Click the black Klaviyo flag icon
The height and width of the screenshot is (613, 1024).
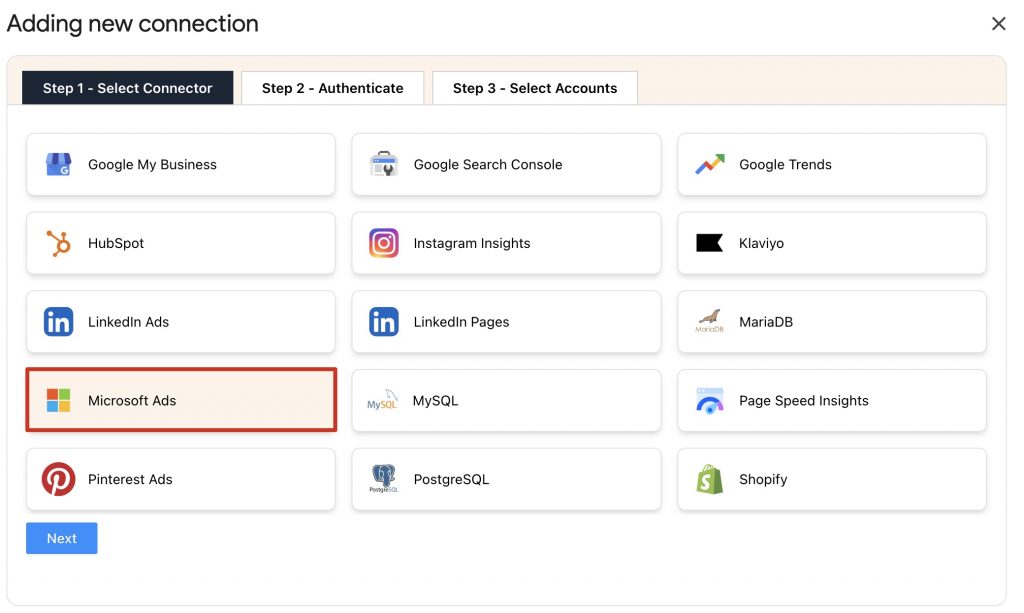709,243
